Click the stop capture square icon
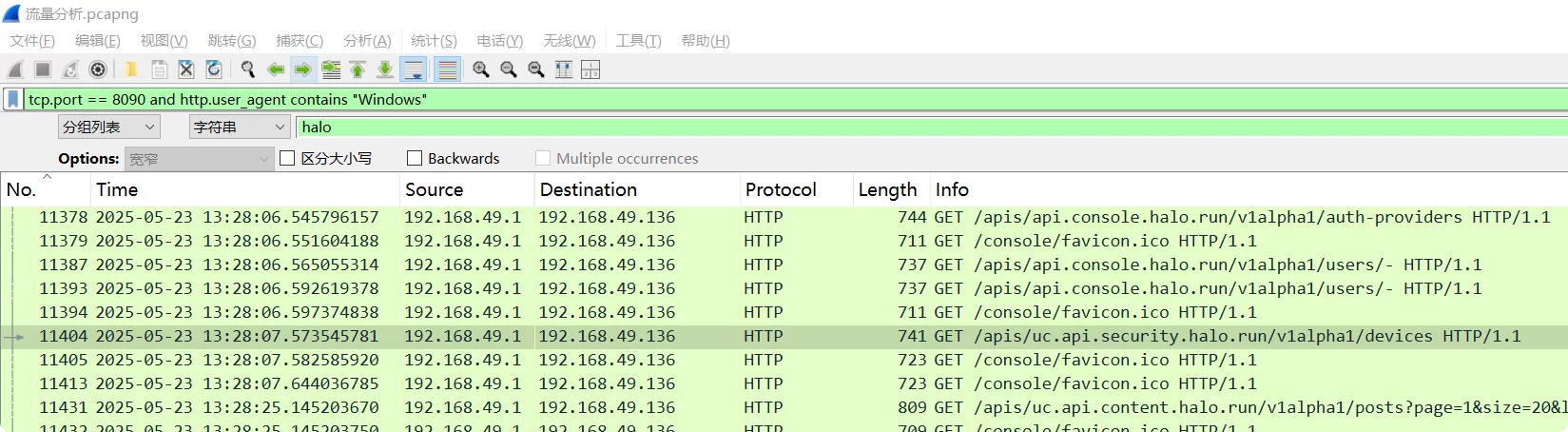Viewport: 1568px width, 432px height. [x=43, y=69]
